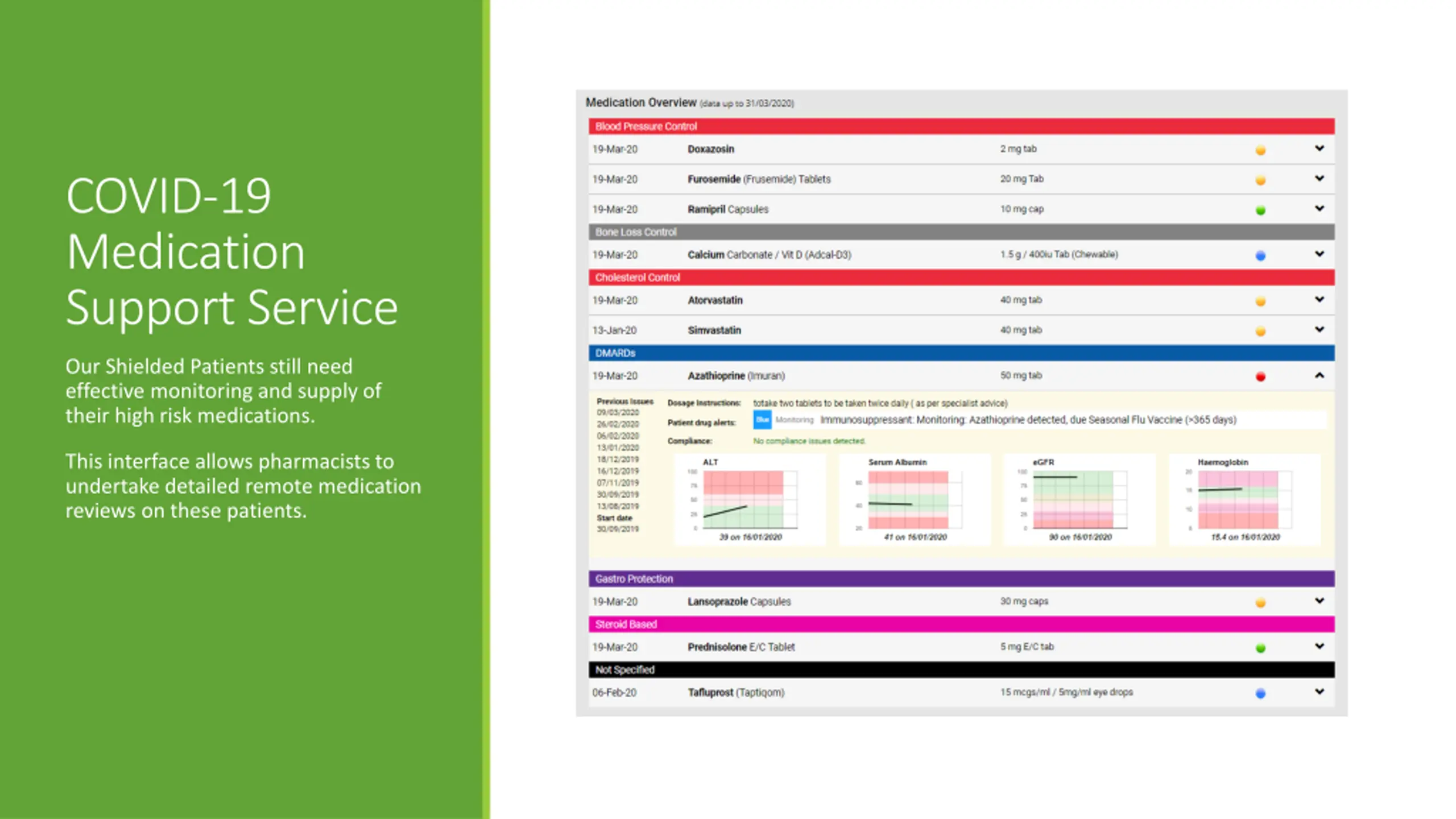This screenshot has width=1456, height=819.
Task: Click the Azathioprine dosage instructions text
Action: click(880, 403)
